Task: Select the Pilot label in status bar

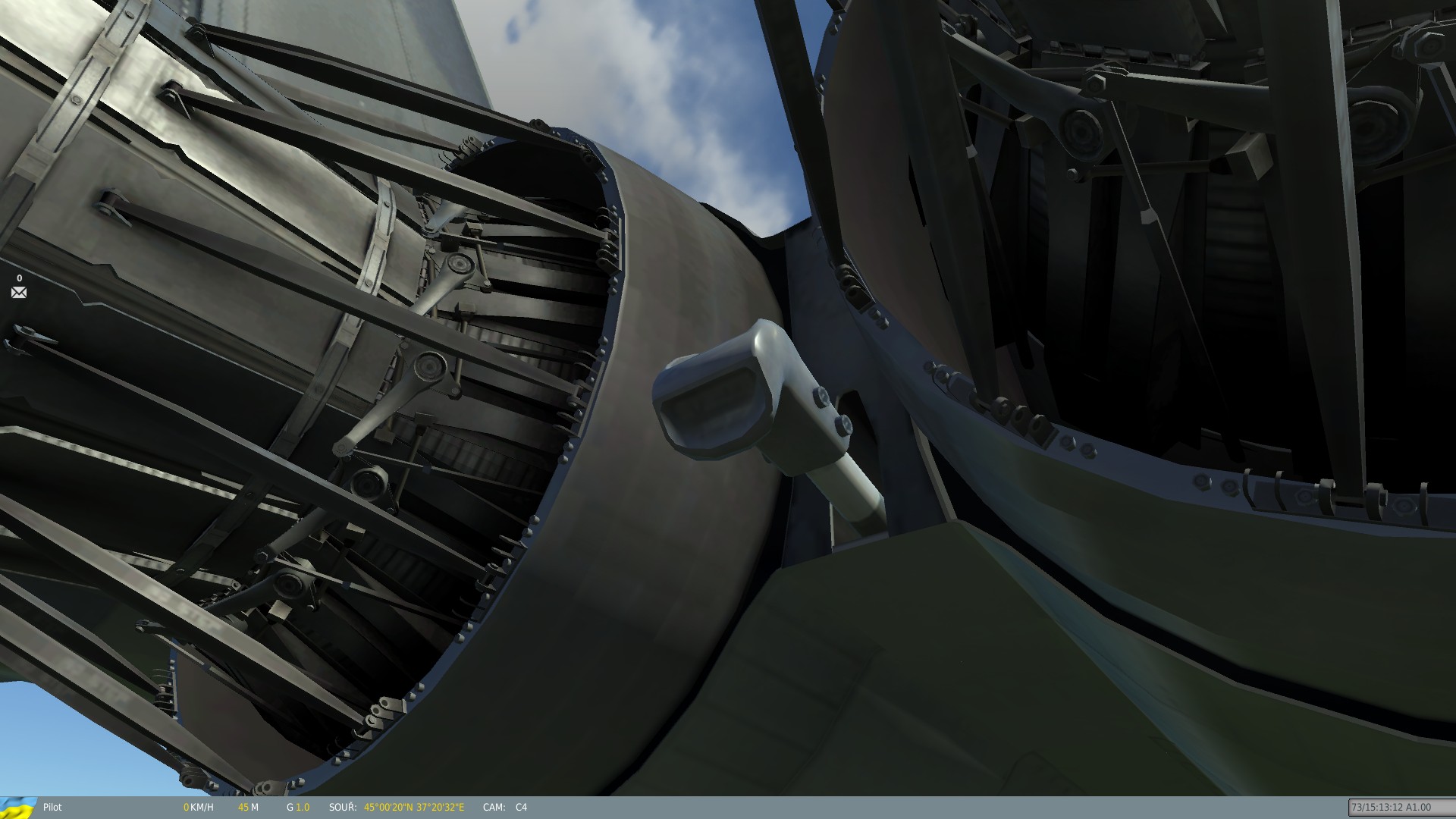Action: pyautogui.click(x=52, y=808)
